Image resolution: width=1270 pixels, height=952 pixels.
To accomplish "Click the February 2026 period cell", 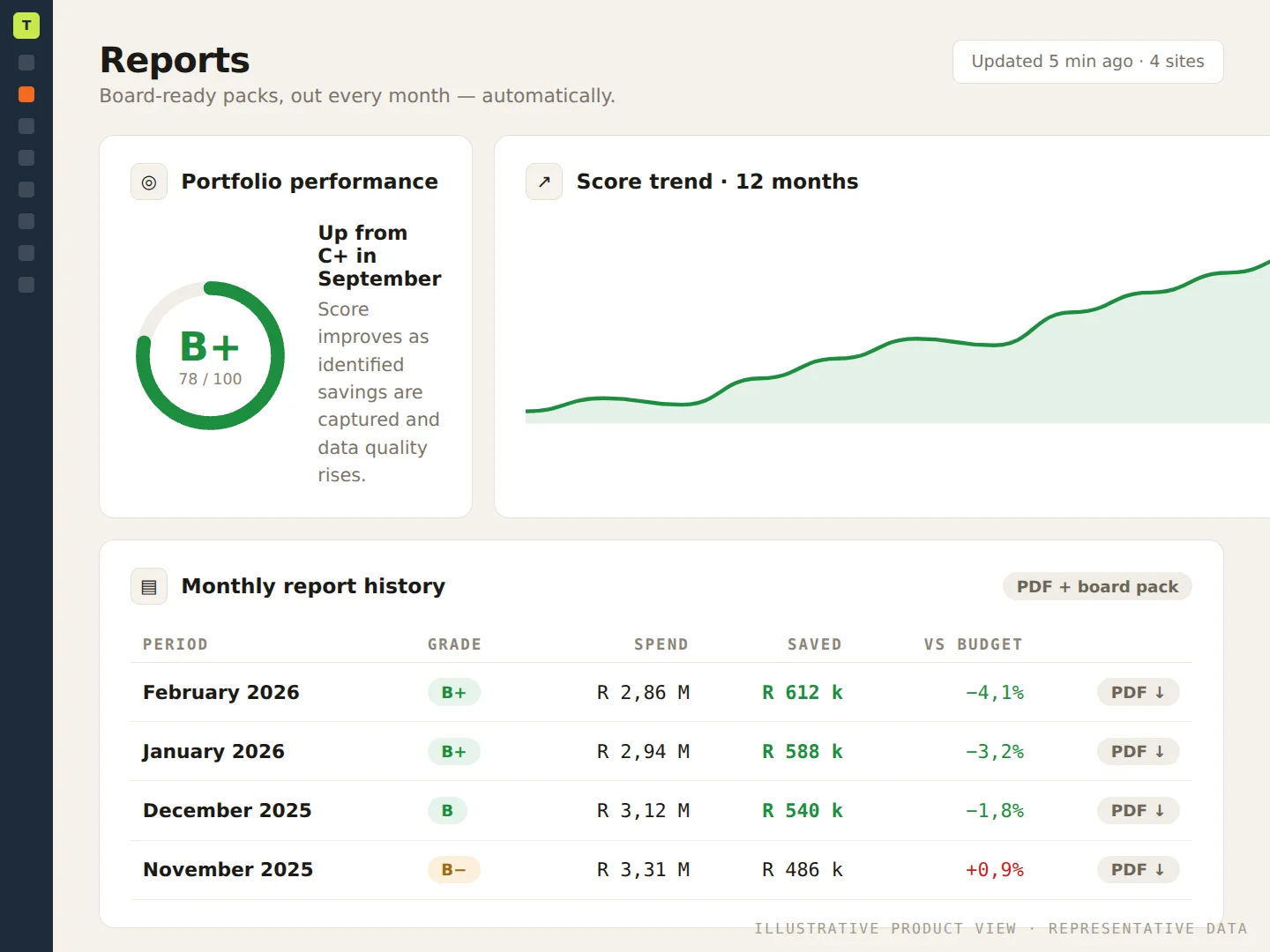I will (221, 692).
